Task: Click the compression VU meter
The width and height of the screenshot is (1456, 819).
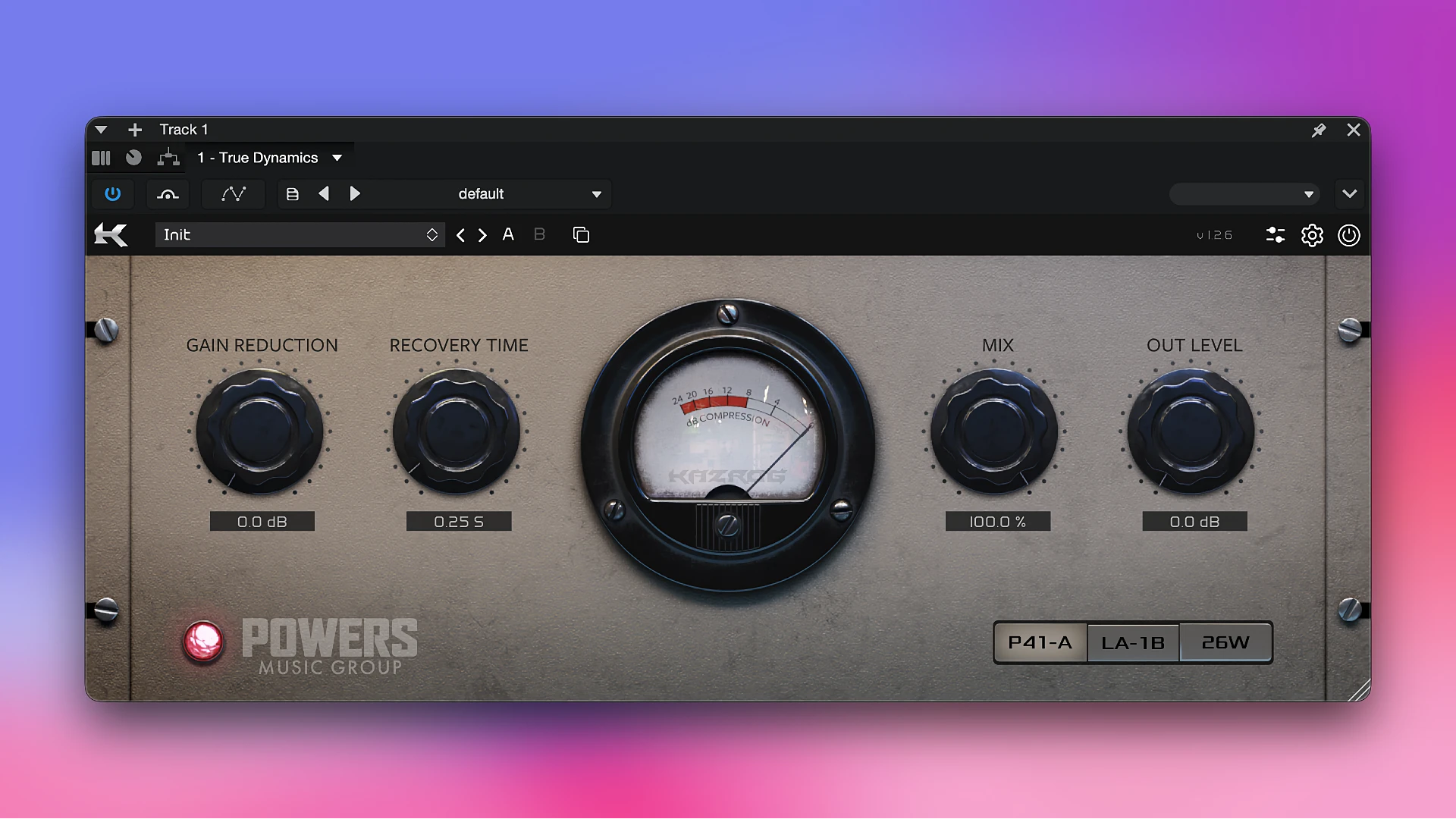Action: click(728, 444)
